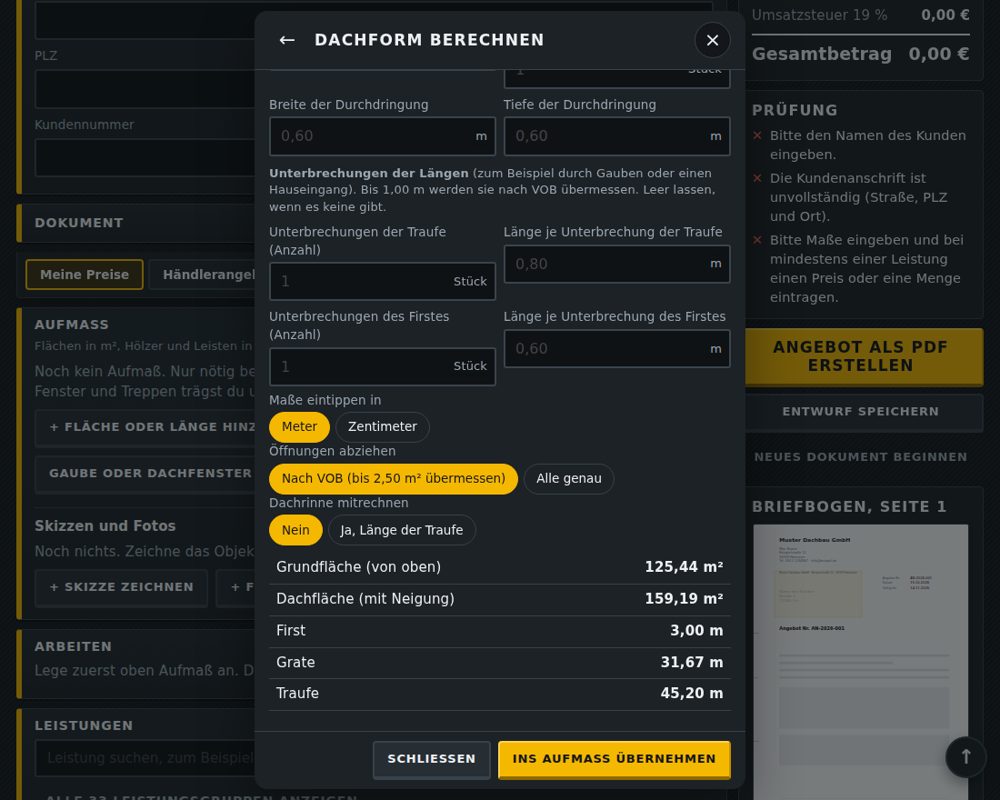The height and width of the screenshot is (800, 1000).
Task: Click the Traufe value 45,20 m
Action: click(x=692, y=693)
